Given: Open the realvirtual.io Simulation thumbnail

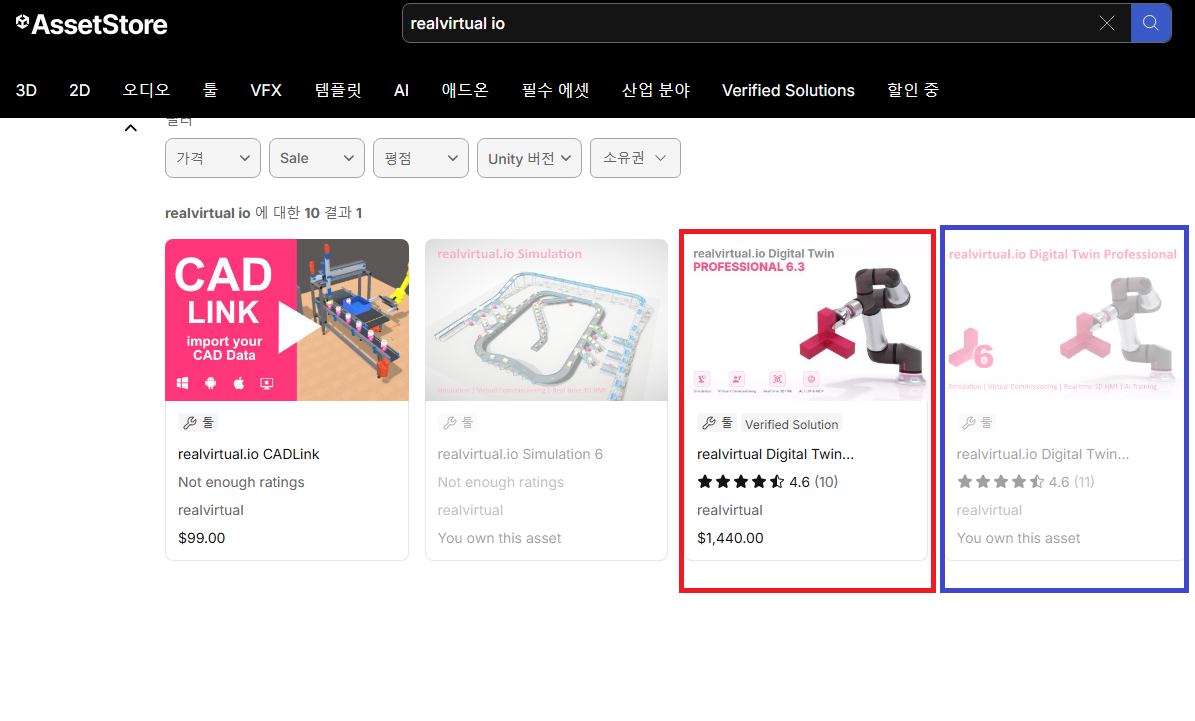Looking at the screenshot, I should tap(546, 320).
